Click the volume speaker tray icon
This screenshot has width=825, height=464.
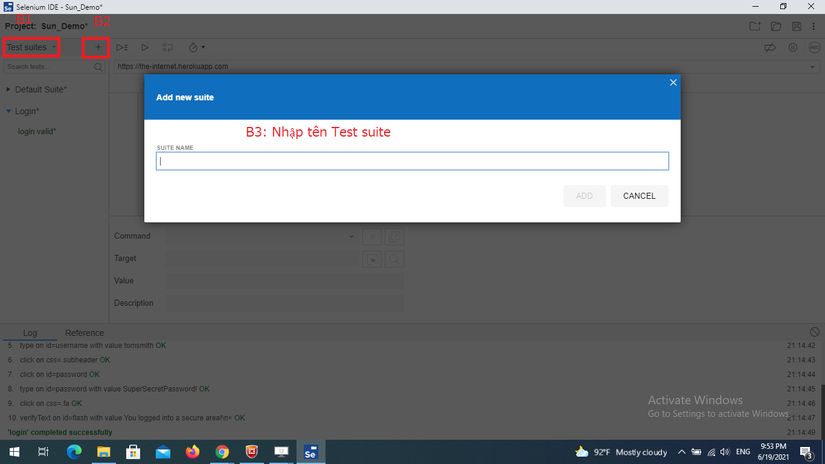tap(725, 452)
